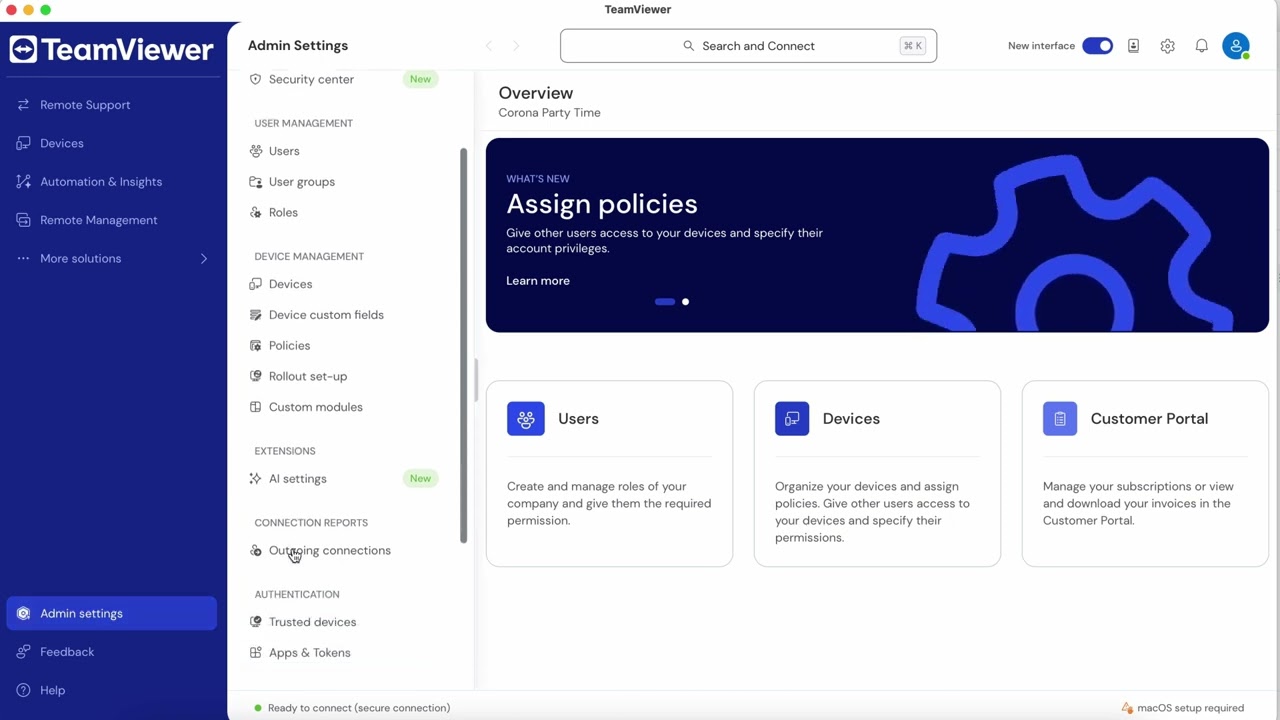Image resolution: width=1280 pixels, height=720 pixels.
Task: Click the back navigation arrow
Action: 489,46
